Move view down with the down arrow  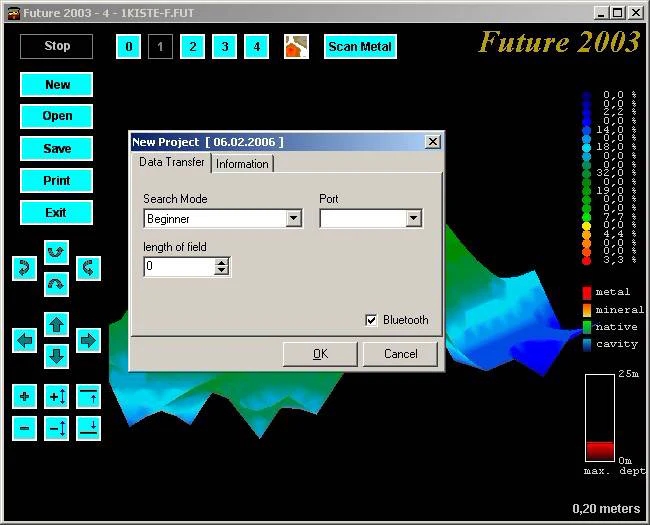[x=56, y=356]
